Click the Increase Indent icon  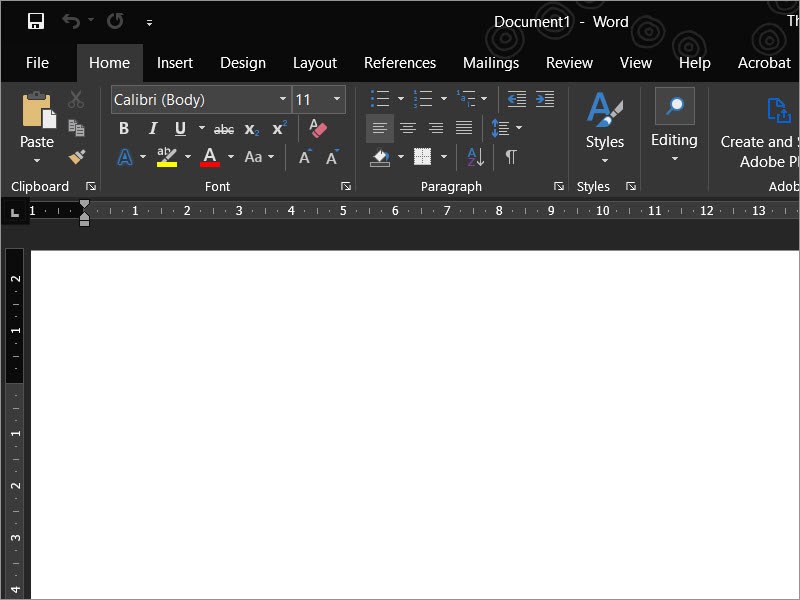coord(545,98)
